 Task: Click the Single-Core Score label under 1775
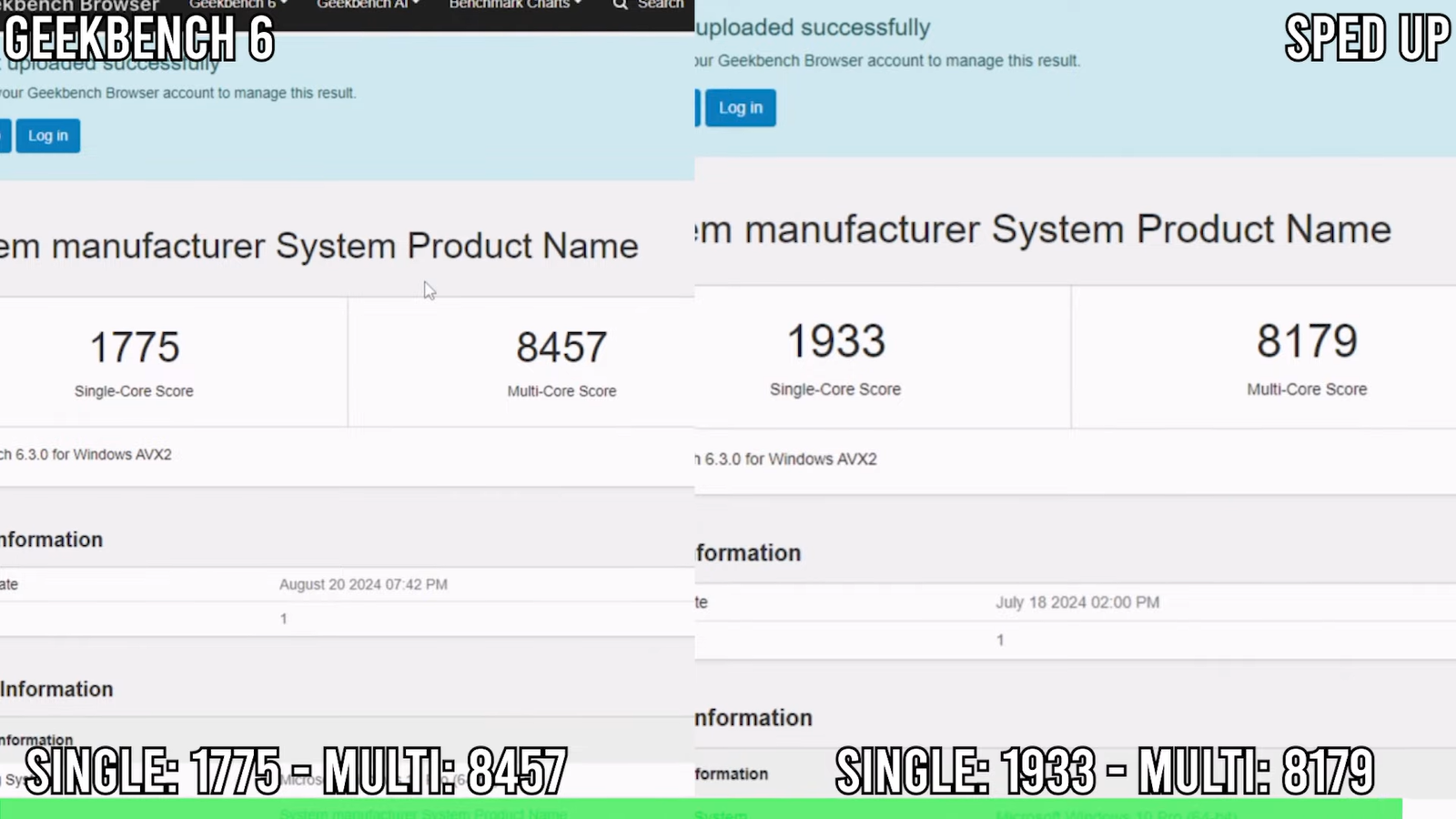134,391
